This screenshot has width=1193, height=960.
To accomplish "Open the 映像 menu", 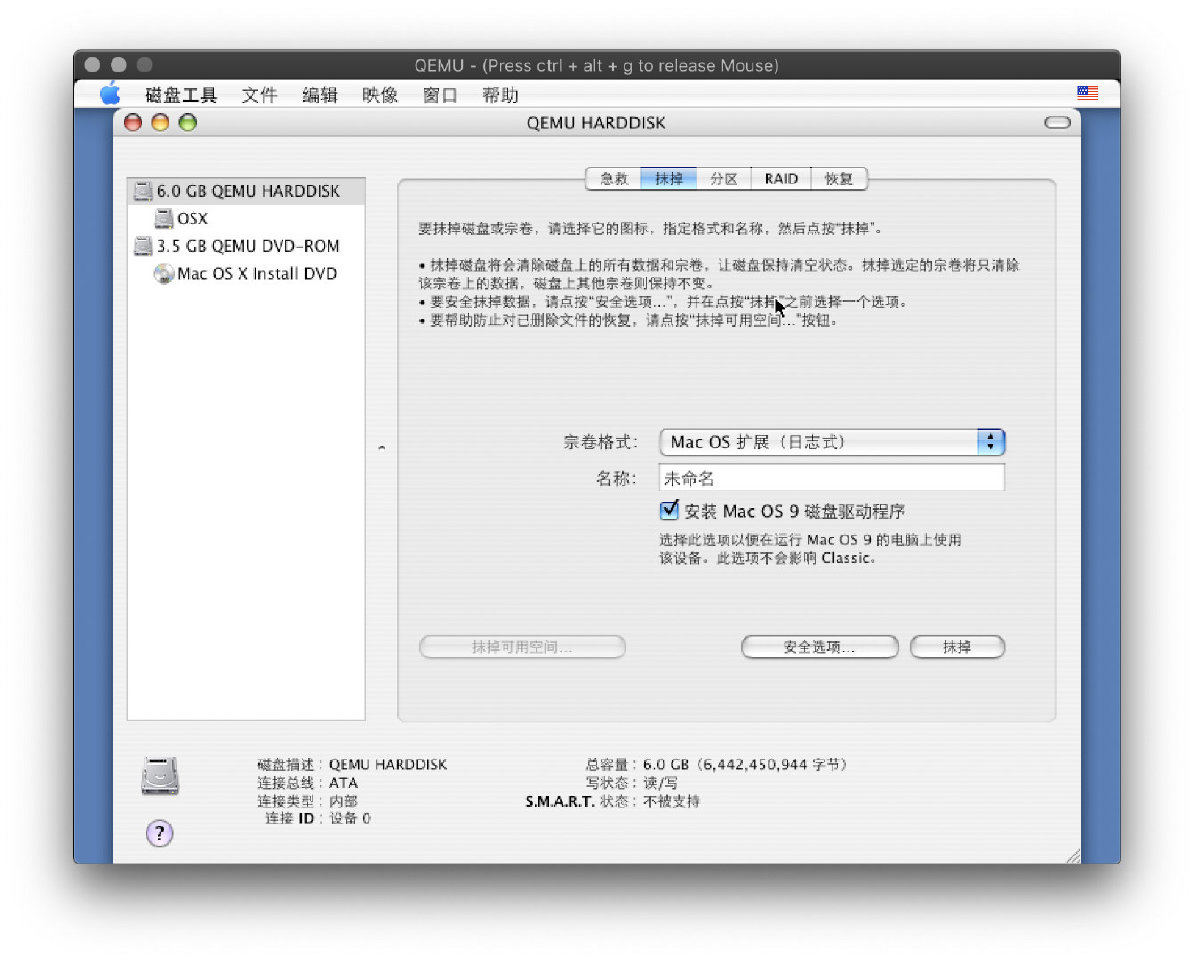I will (x=380, y=95).
